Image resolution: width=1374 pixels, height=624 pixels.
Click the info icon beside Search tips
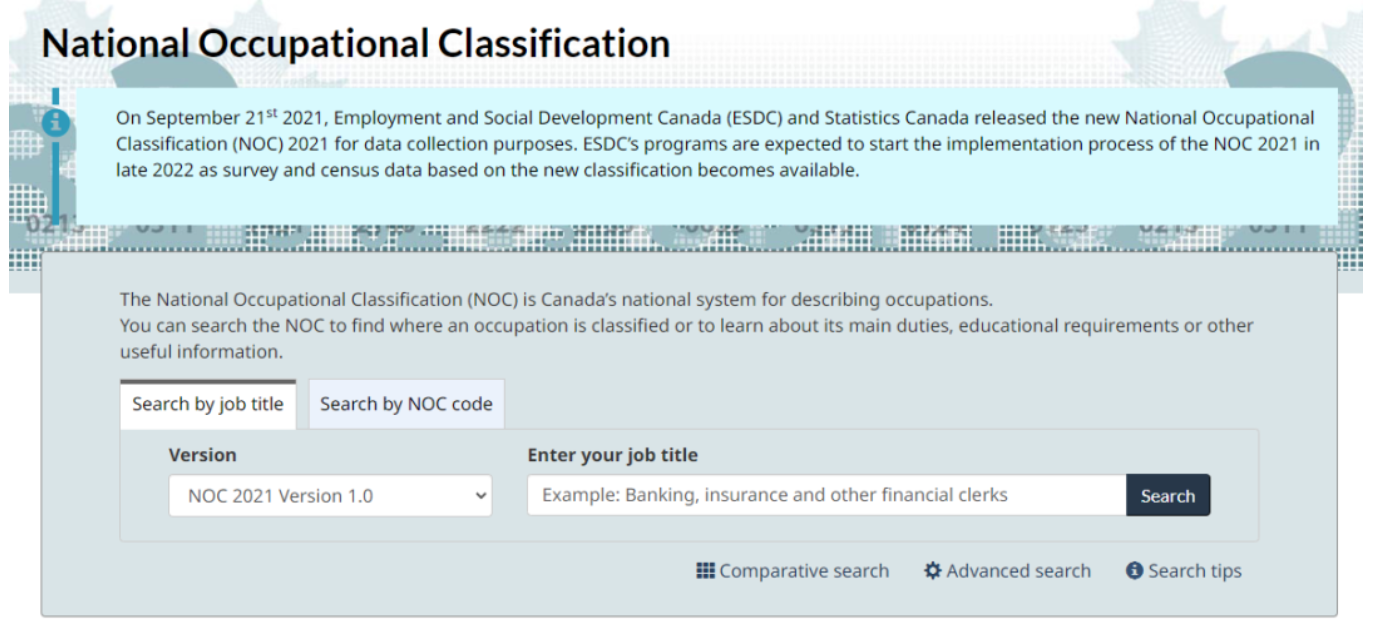tap(1134, 571)
